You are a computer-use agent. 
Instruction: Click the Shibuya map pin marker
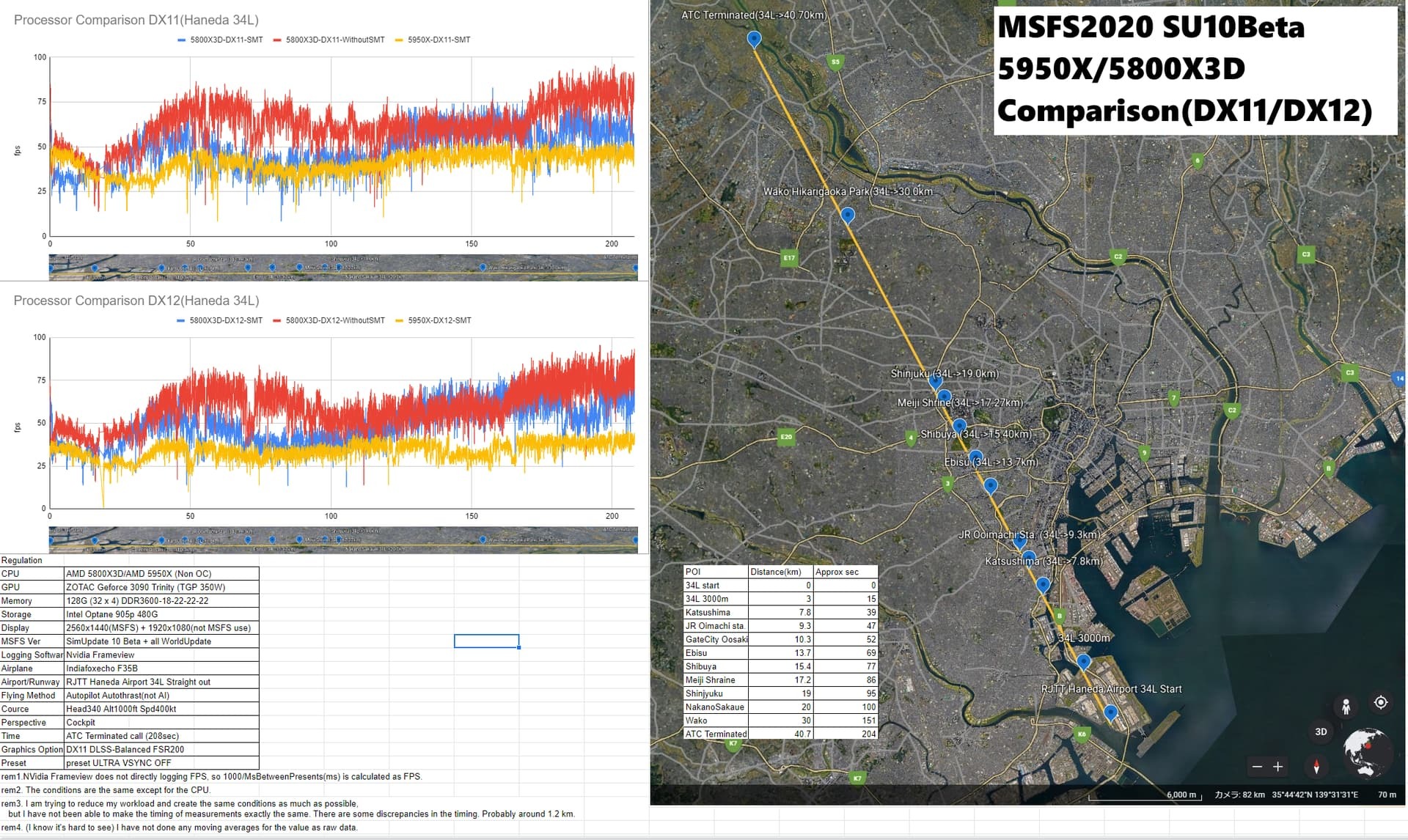pos(959,426)
